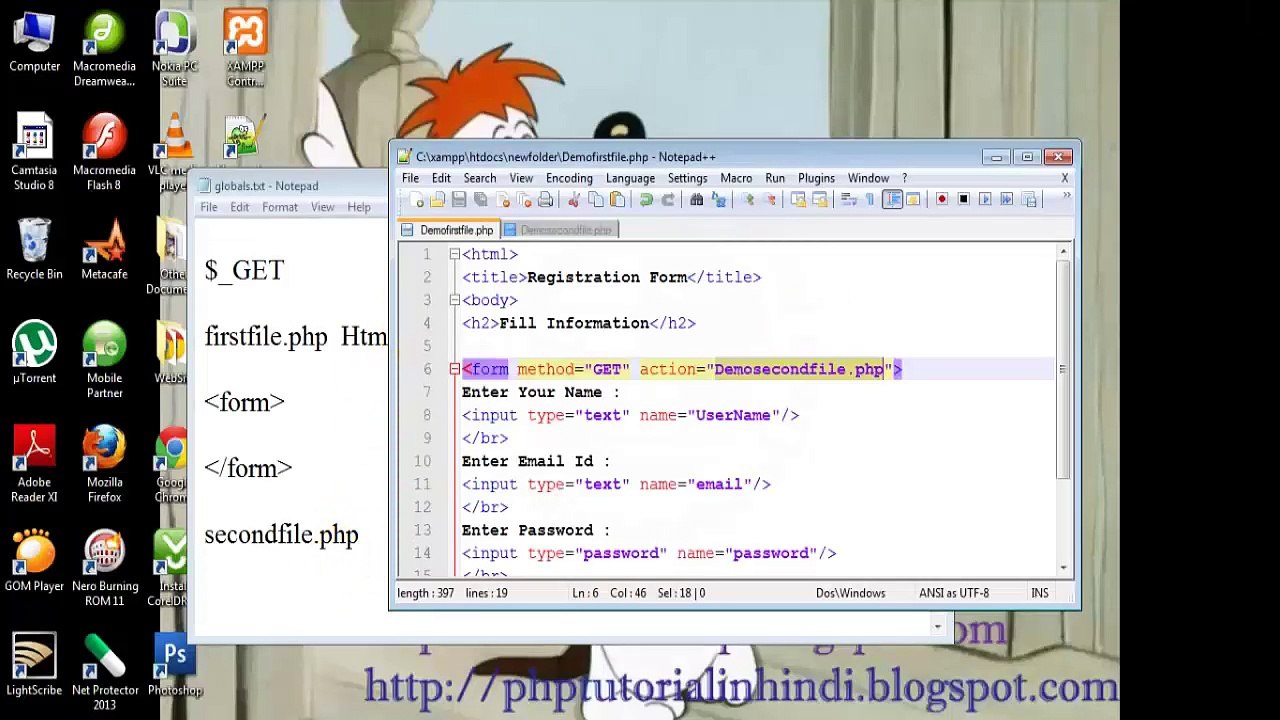The image size is (1280, 720).
Task: Collapse the html fold marker on line 1
Action: pyautogui.click(x=454, y=254)
